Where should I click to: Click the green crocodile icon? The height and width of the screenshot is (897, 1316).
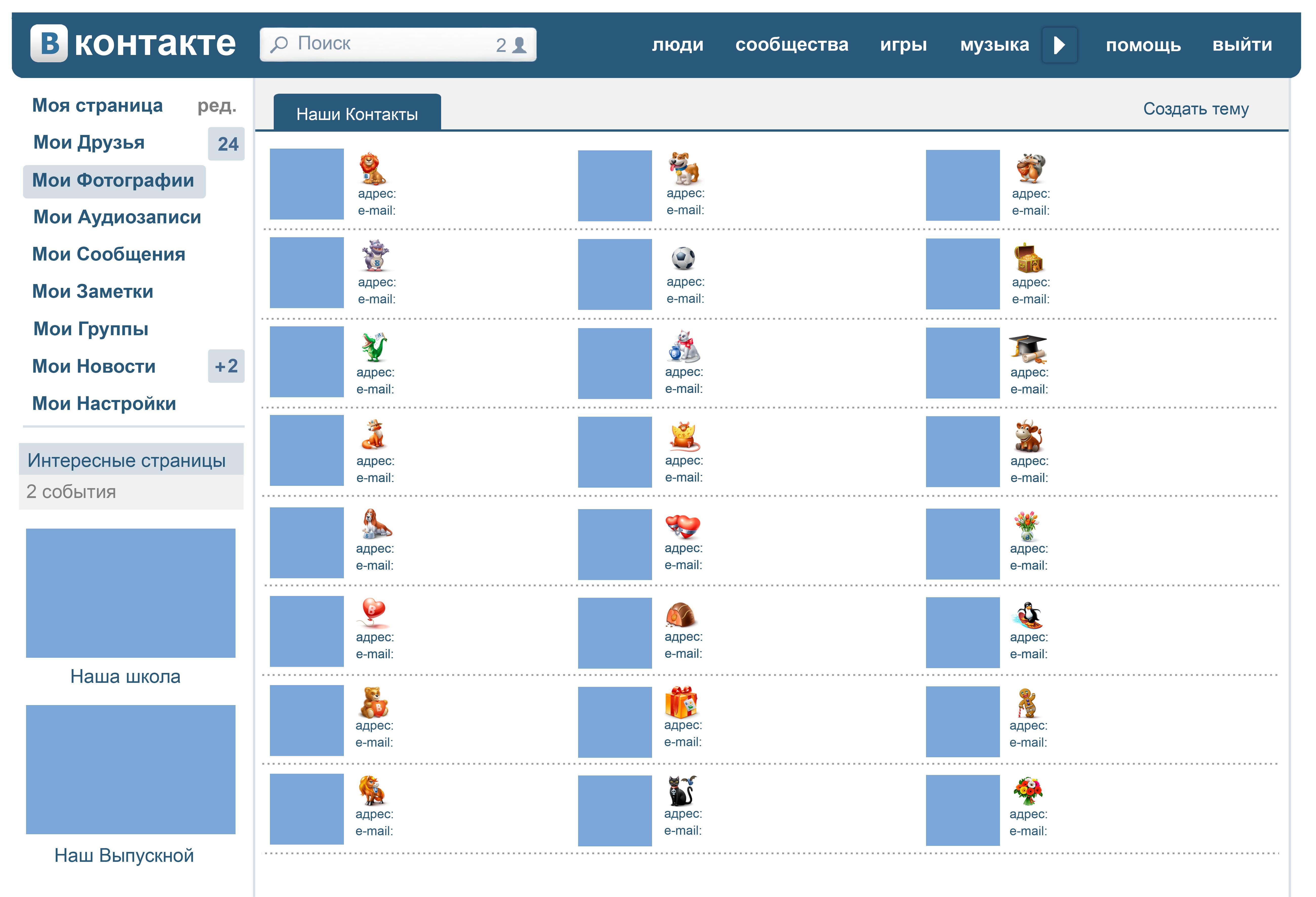(374, 347)
